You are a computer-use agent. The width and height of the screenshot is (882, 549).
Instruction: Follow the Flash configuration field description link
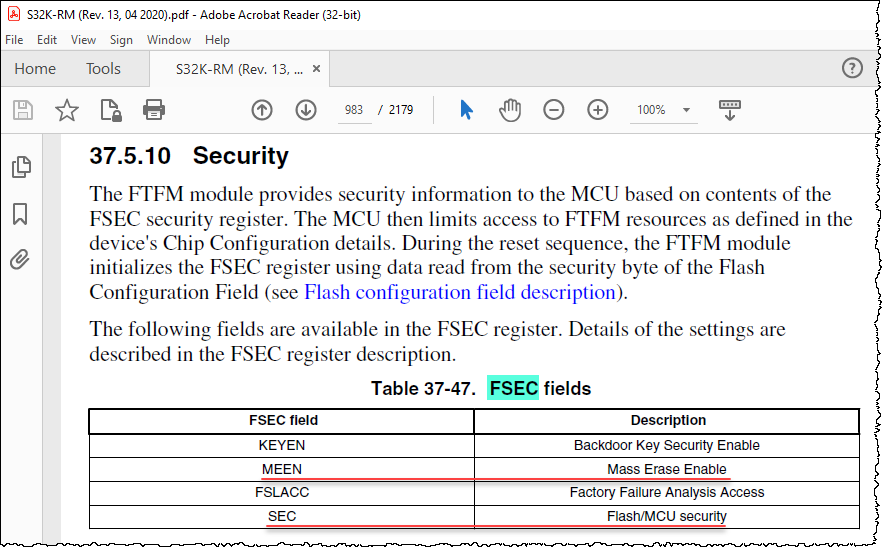click(x=460, y=292)
